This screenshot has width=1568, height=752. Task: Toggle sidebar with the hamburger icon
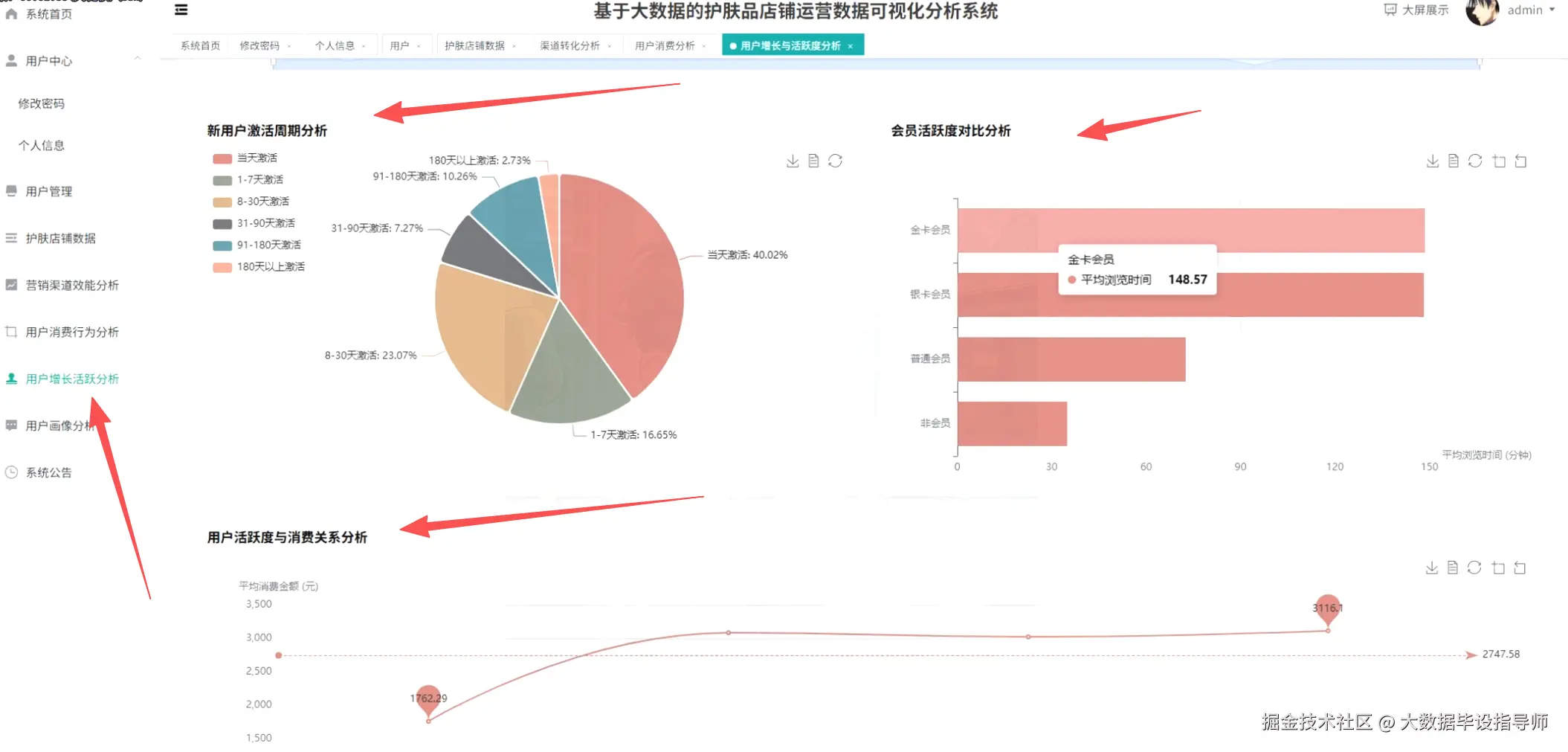click(181, 10)
